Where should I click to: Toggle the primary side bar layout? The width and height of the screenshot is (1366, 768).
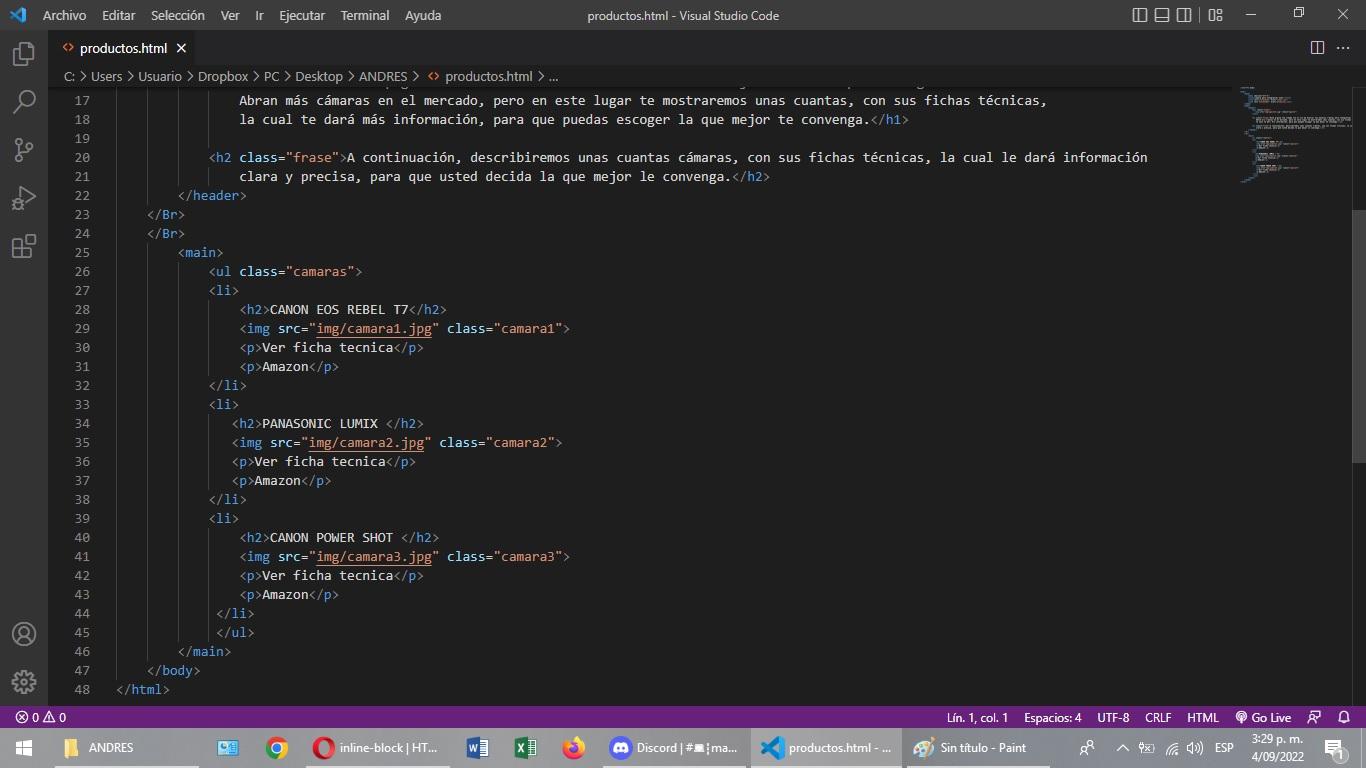1140,15
